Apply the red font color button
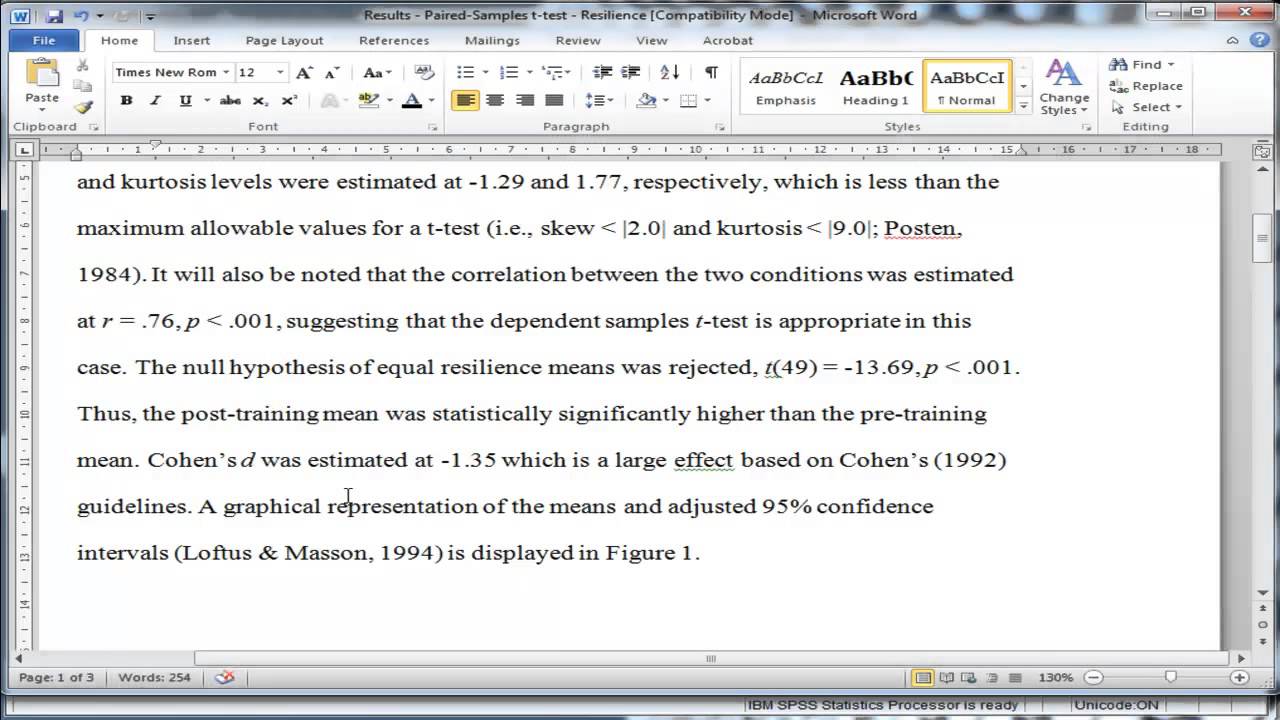The height and width of the screenshot is (720, 1280). (x=411, y=100)
